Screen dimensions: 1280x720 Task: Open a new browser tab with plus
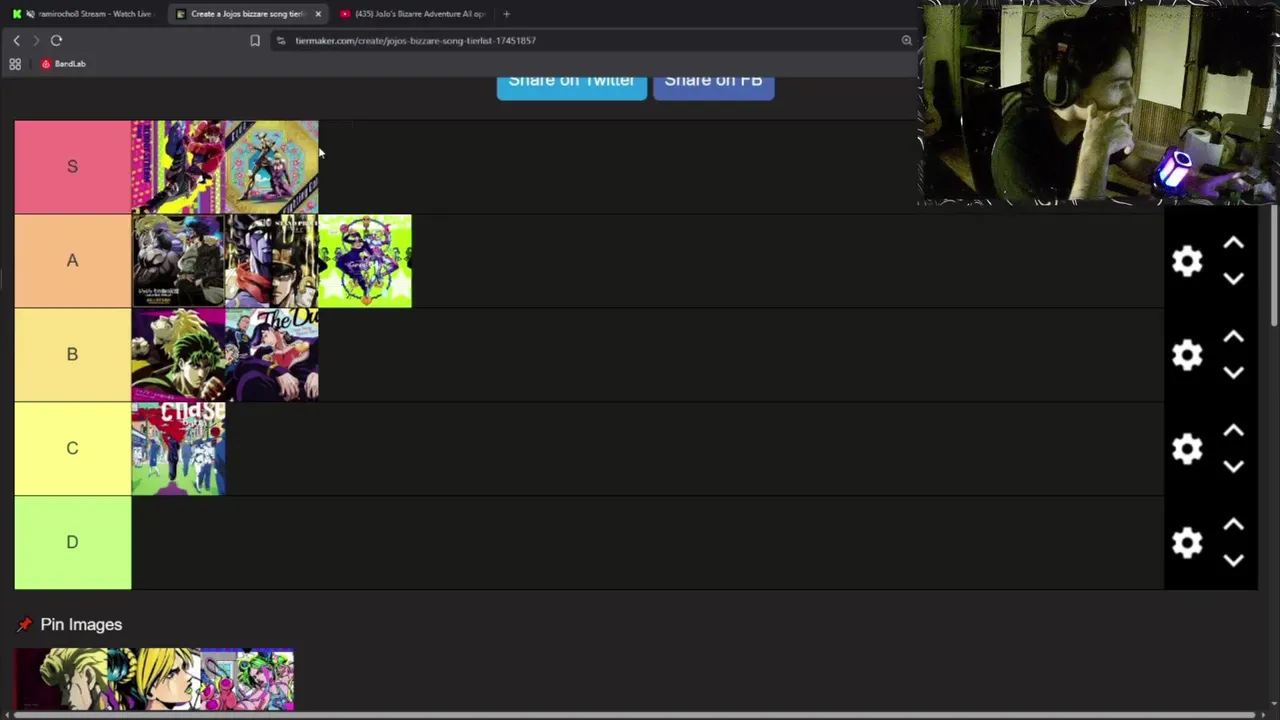506,14
